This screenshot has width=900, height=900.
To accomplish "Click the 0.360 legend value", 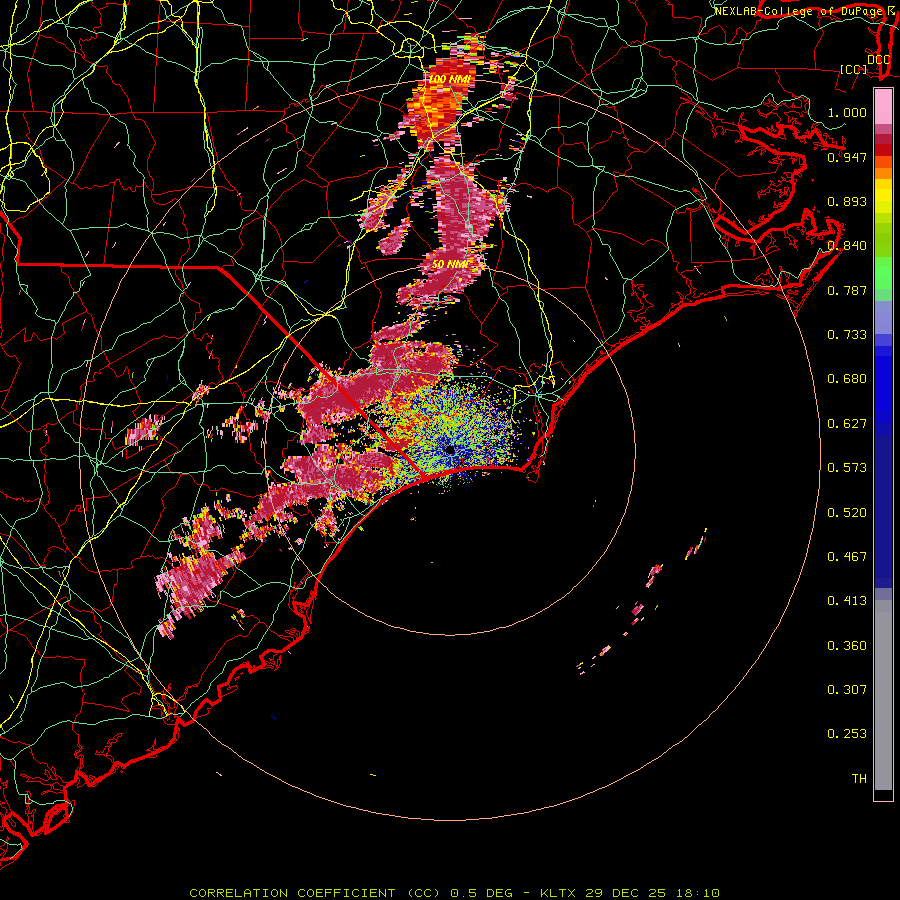I will [847, 646].
